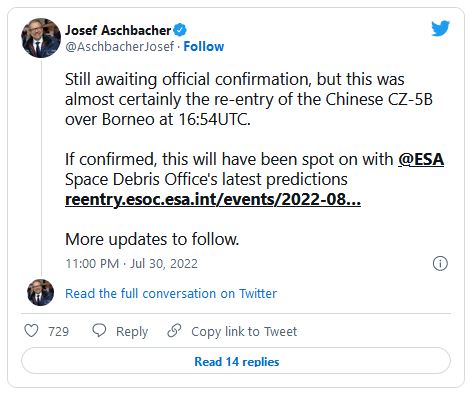Click the small avatar beside conversation link

coord(41,293)
